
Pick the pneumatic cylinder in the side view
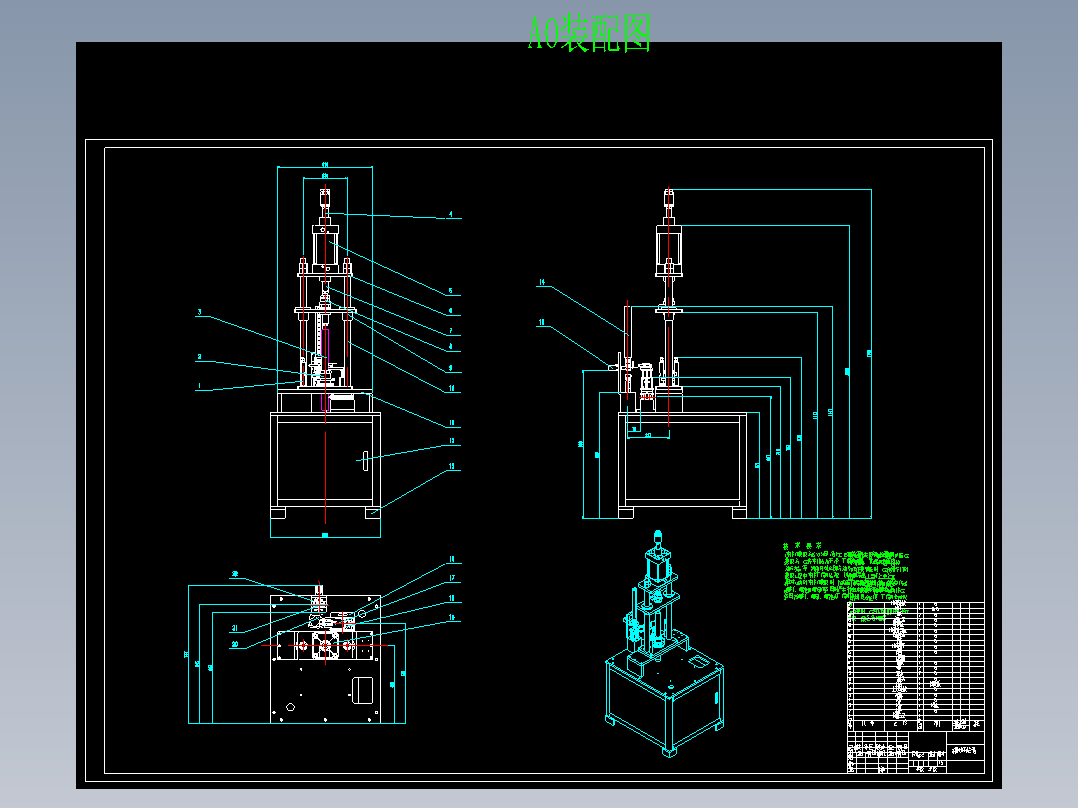pos(668,249)
